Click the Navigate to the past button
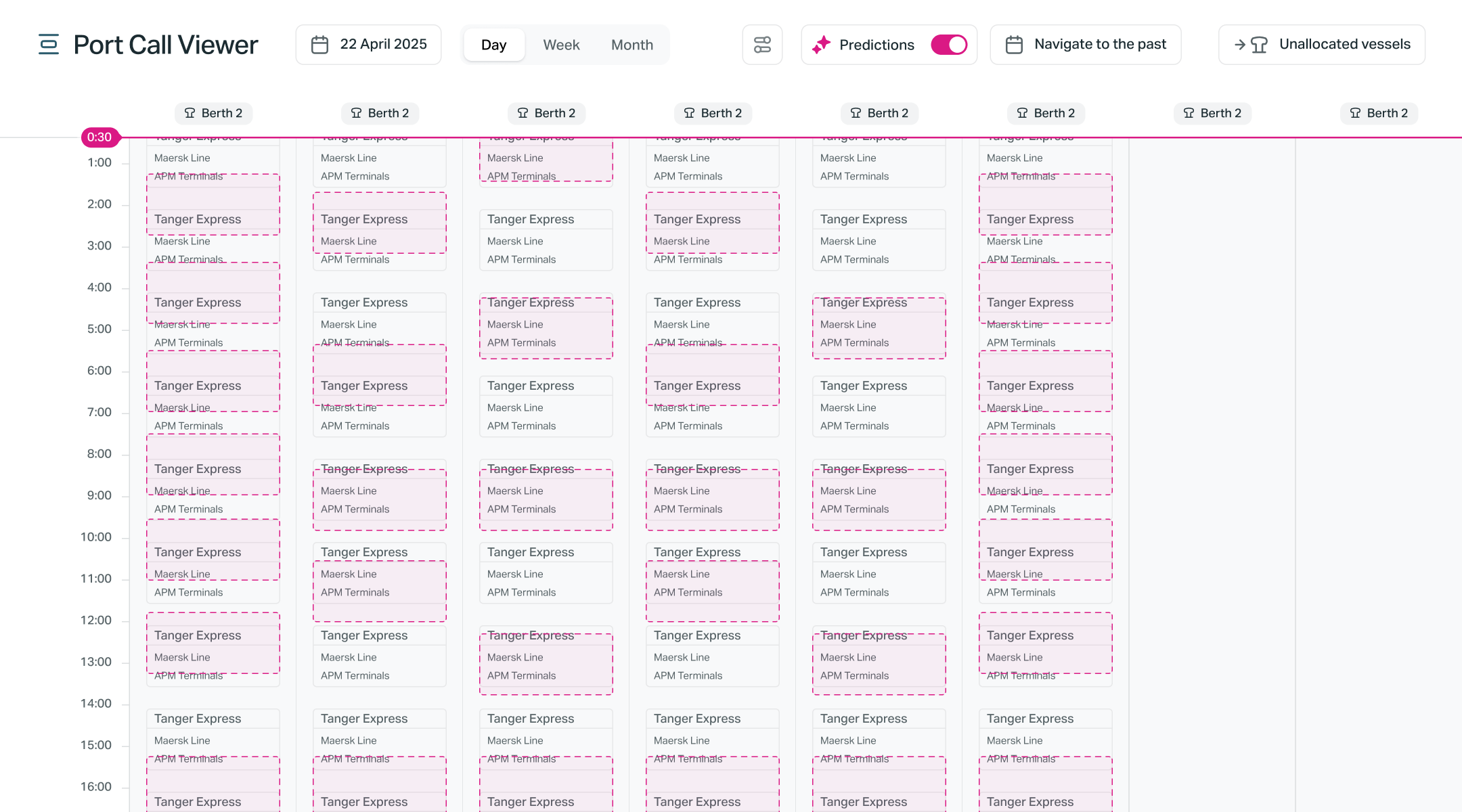1462x812 pixels. [1086, 45]
